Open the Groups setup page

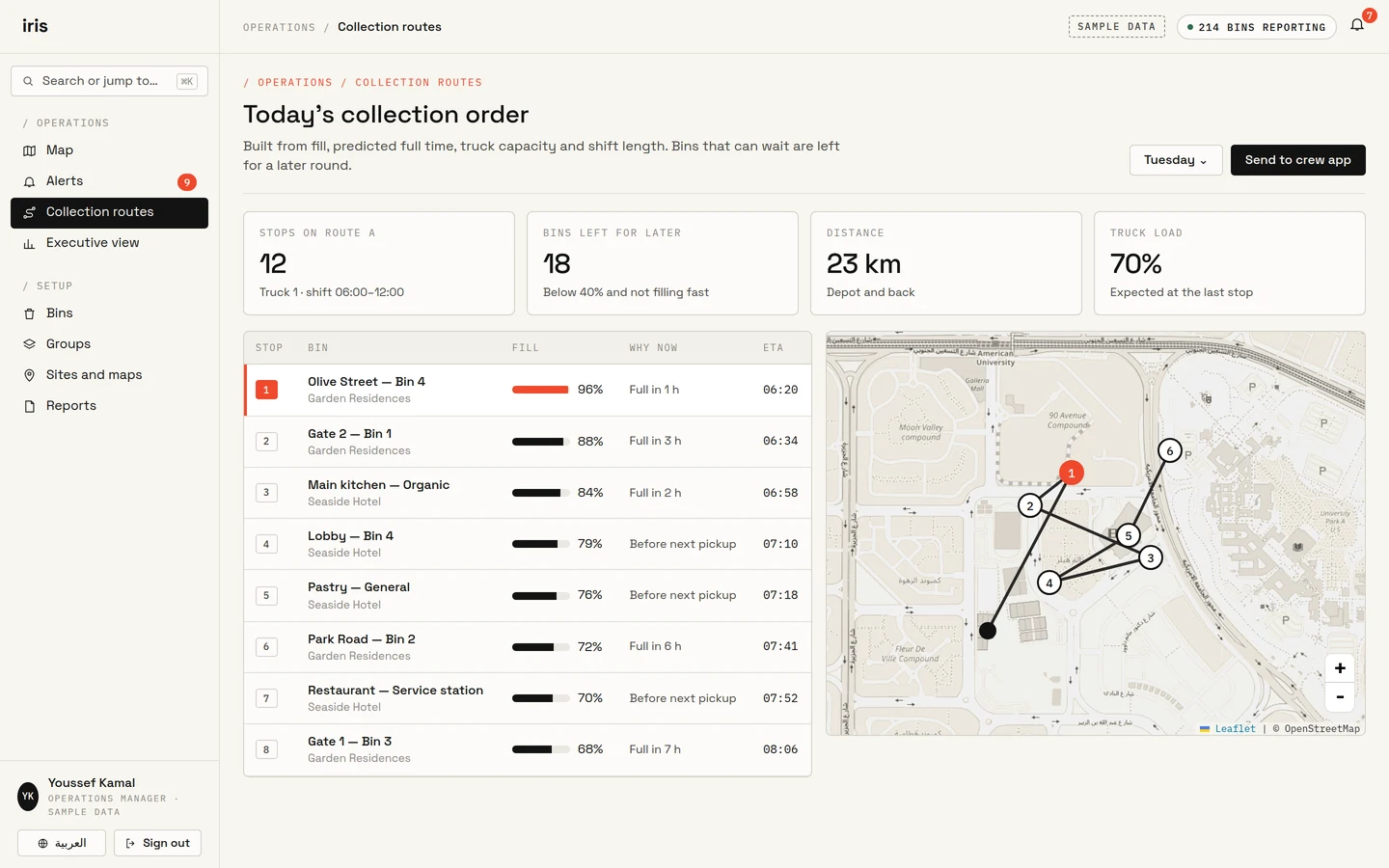point(109,344)
